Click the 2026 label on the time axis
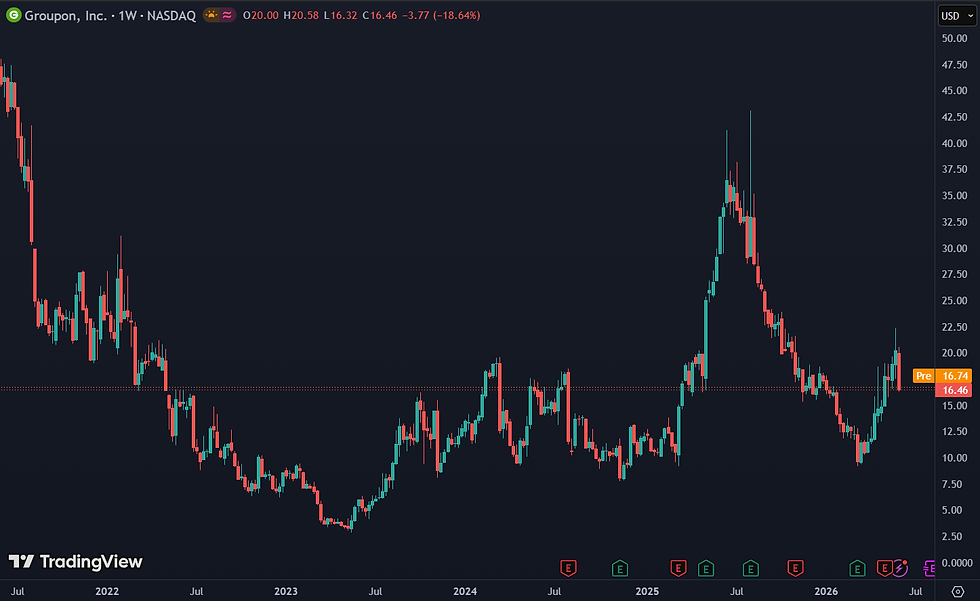This screenshot has height=601, width=980. tap(826, 591)
